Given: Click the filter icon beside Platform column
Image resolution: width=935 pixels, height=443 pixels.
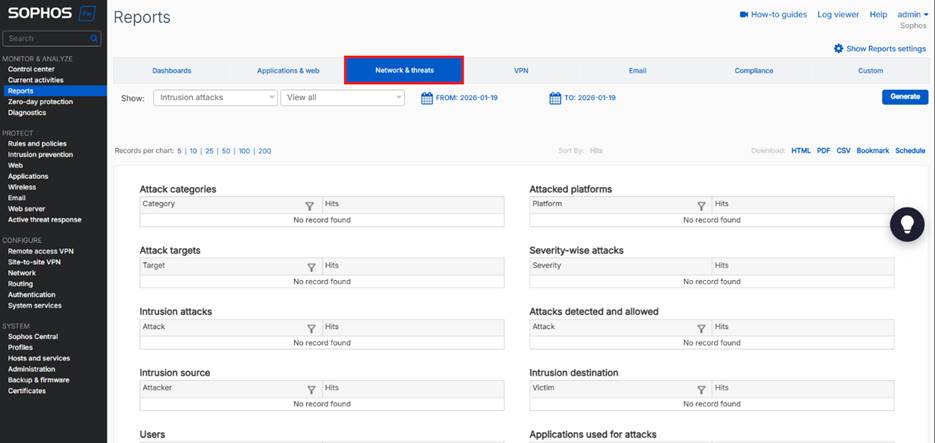Looking at the screenshot, I should 701,205.
